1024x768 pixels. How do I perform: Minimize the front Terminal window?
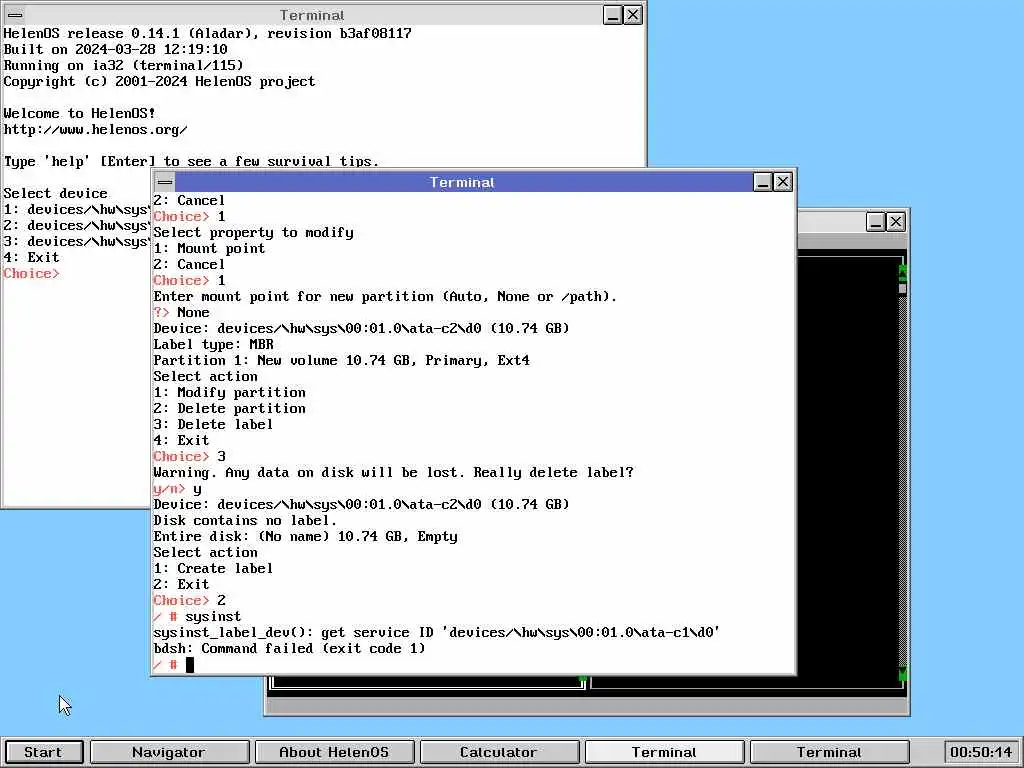coord(763,182)
